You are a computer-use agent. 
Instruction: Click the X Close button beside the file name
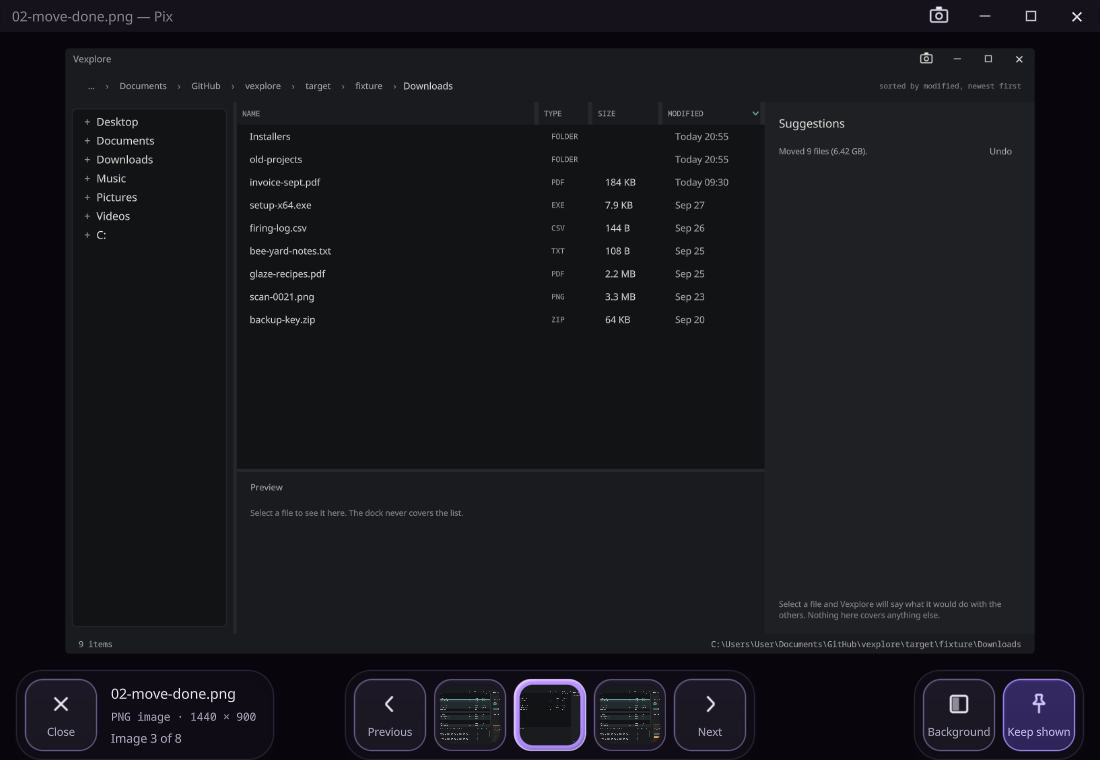(x=61, y=714)
